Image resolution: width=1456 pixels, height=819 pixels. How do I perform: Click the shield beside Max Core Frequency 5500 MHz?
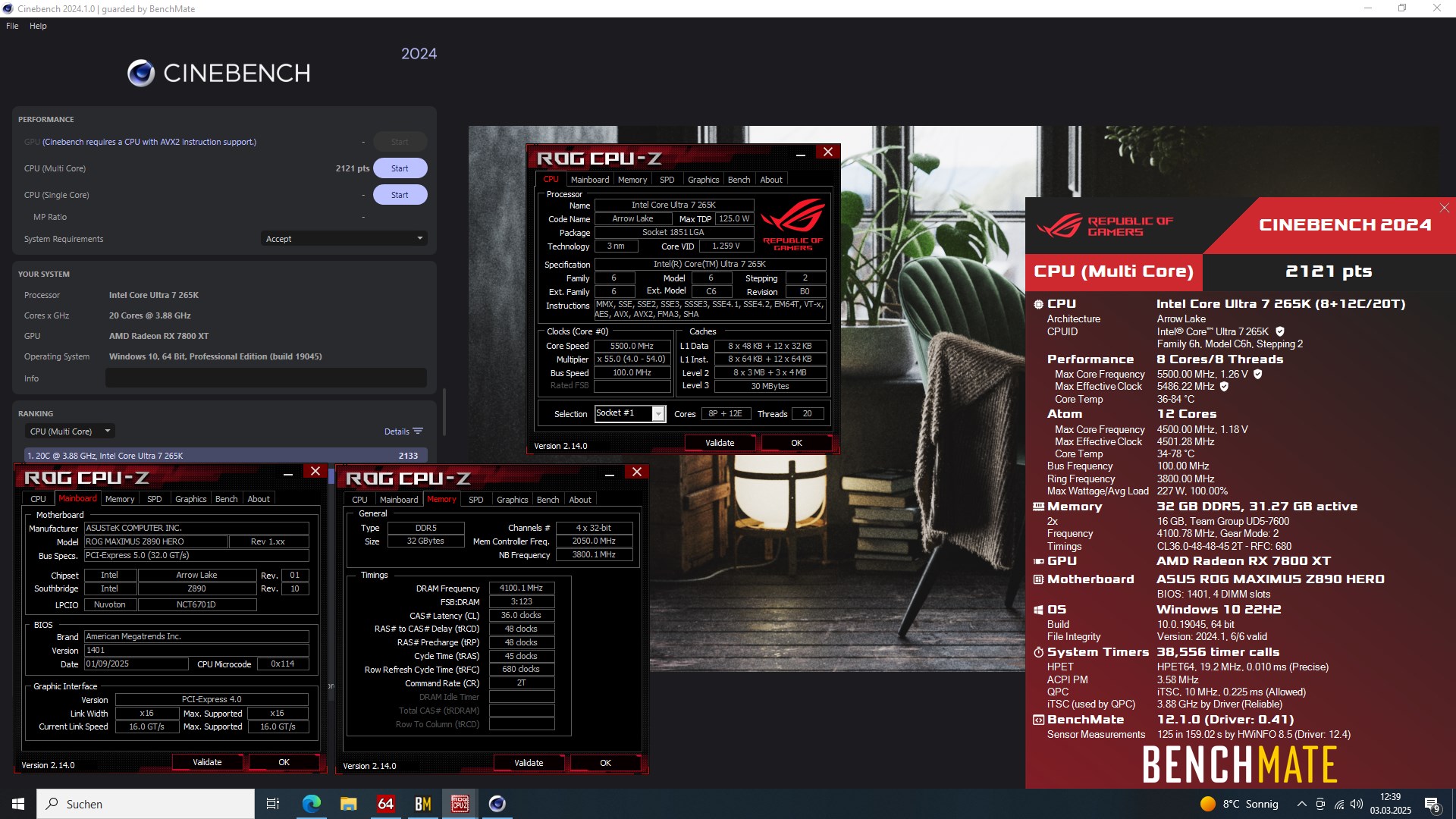(x=1257, y=374)
